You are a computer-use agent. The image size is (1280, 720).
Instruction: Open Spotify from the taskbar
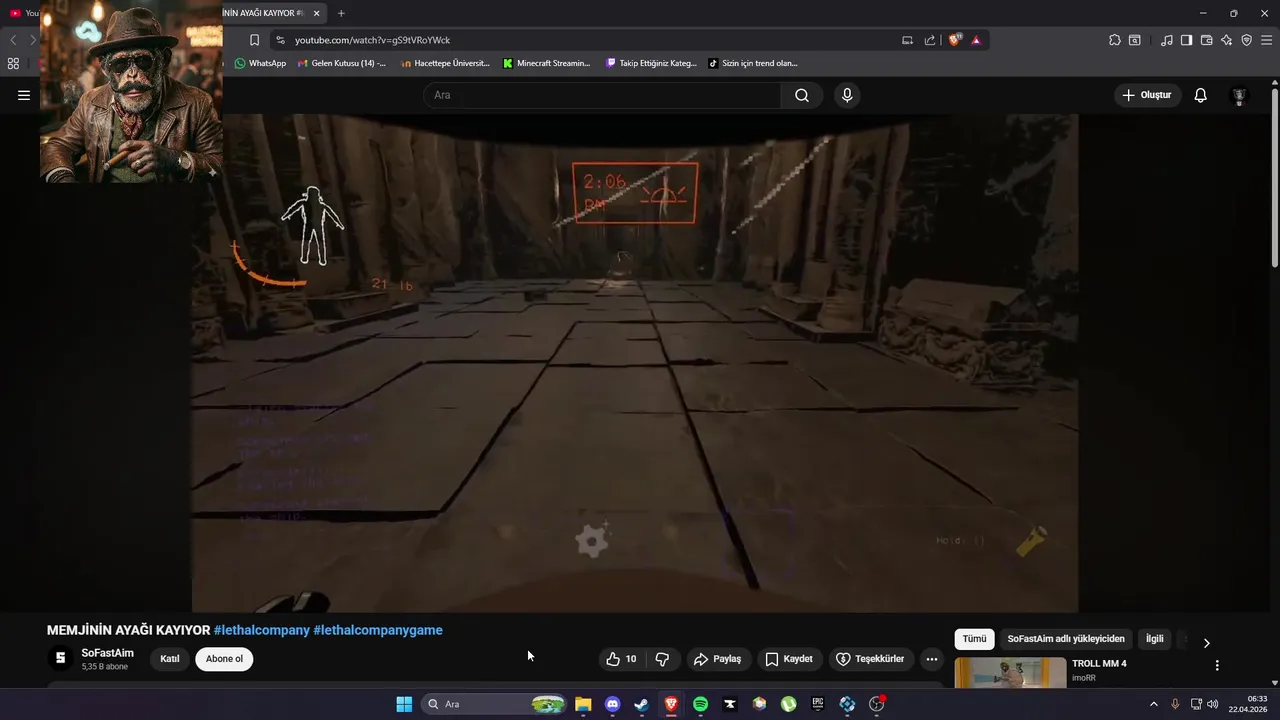click(x=700, y=704)
